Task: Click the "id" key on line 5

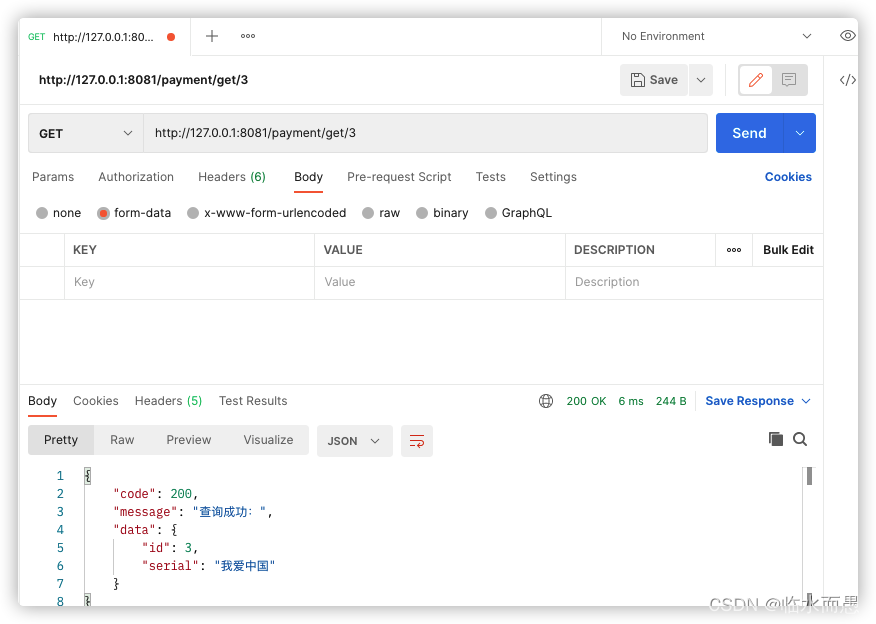Action: tap(155, 548)
